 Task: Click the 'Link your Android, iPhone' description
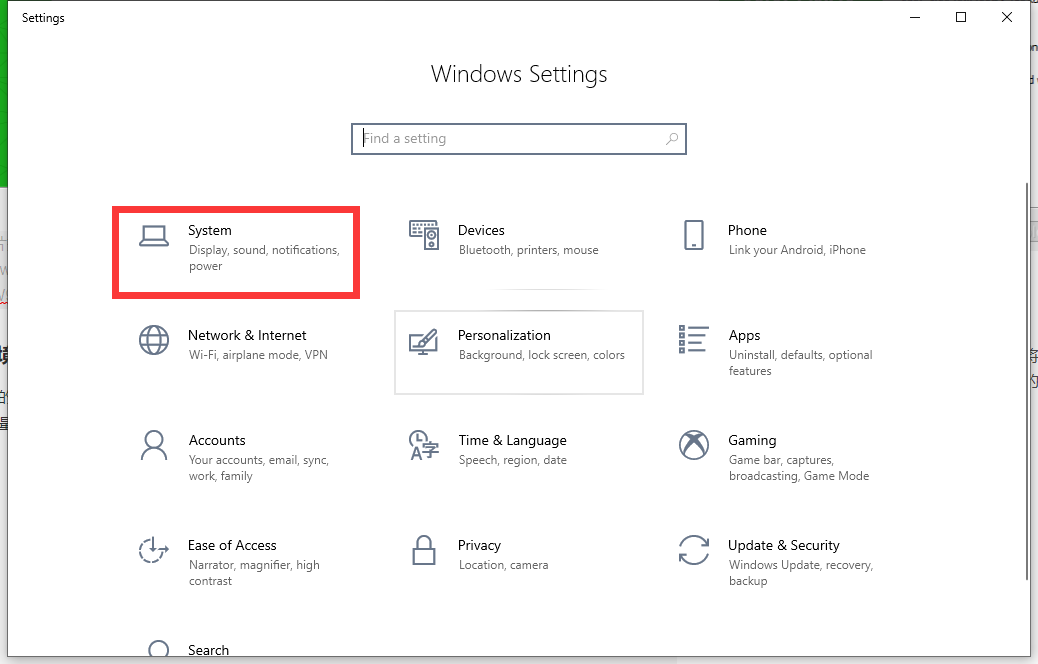click(797, 250)
